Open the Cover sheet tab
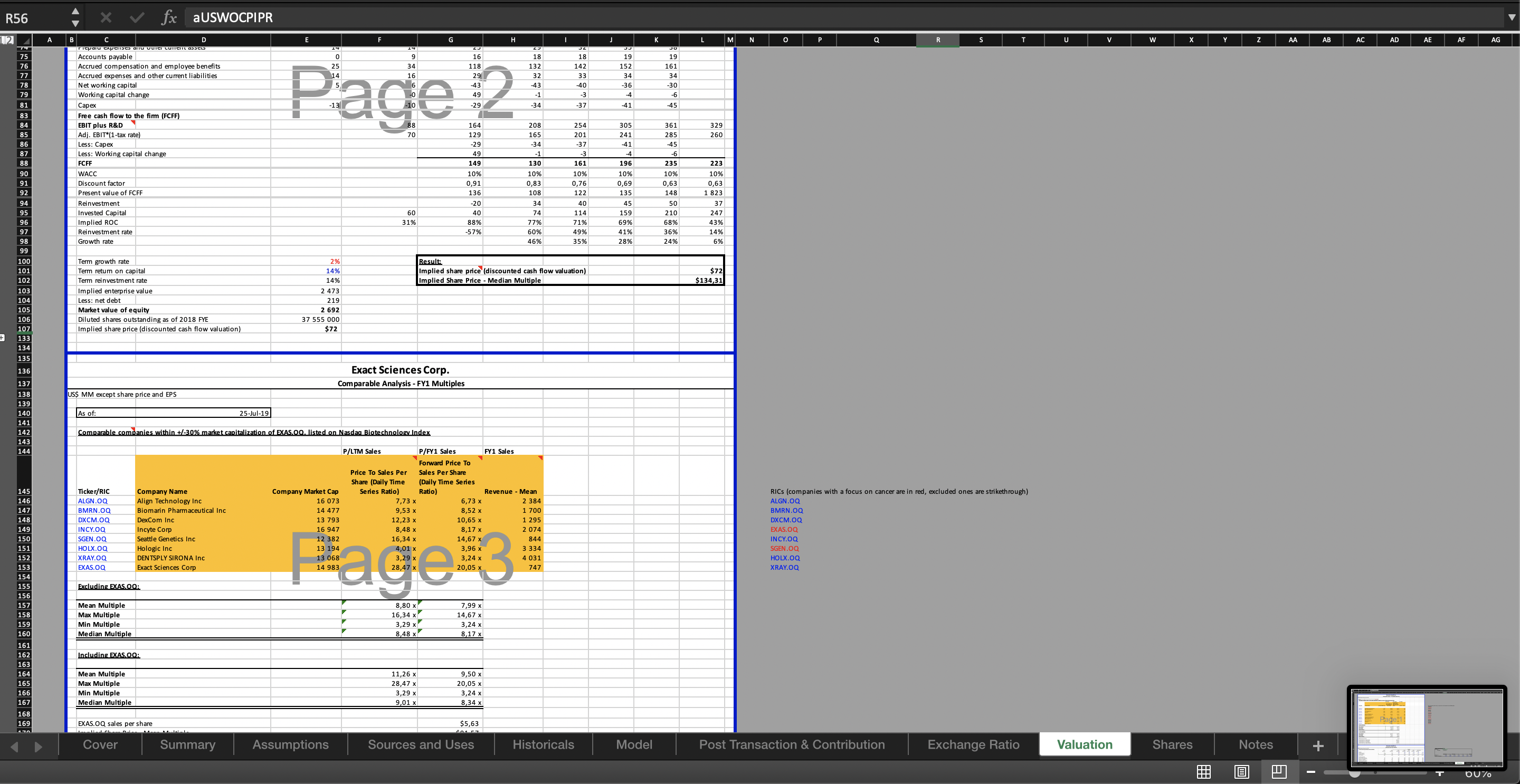 pos(100,744)
